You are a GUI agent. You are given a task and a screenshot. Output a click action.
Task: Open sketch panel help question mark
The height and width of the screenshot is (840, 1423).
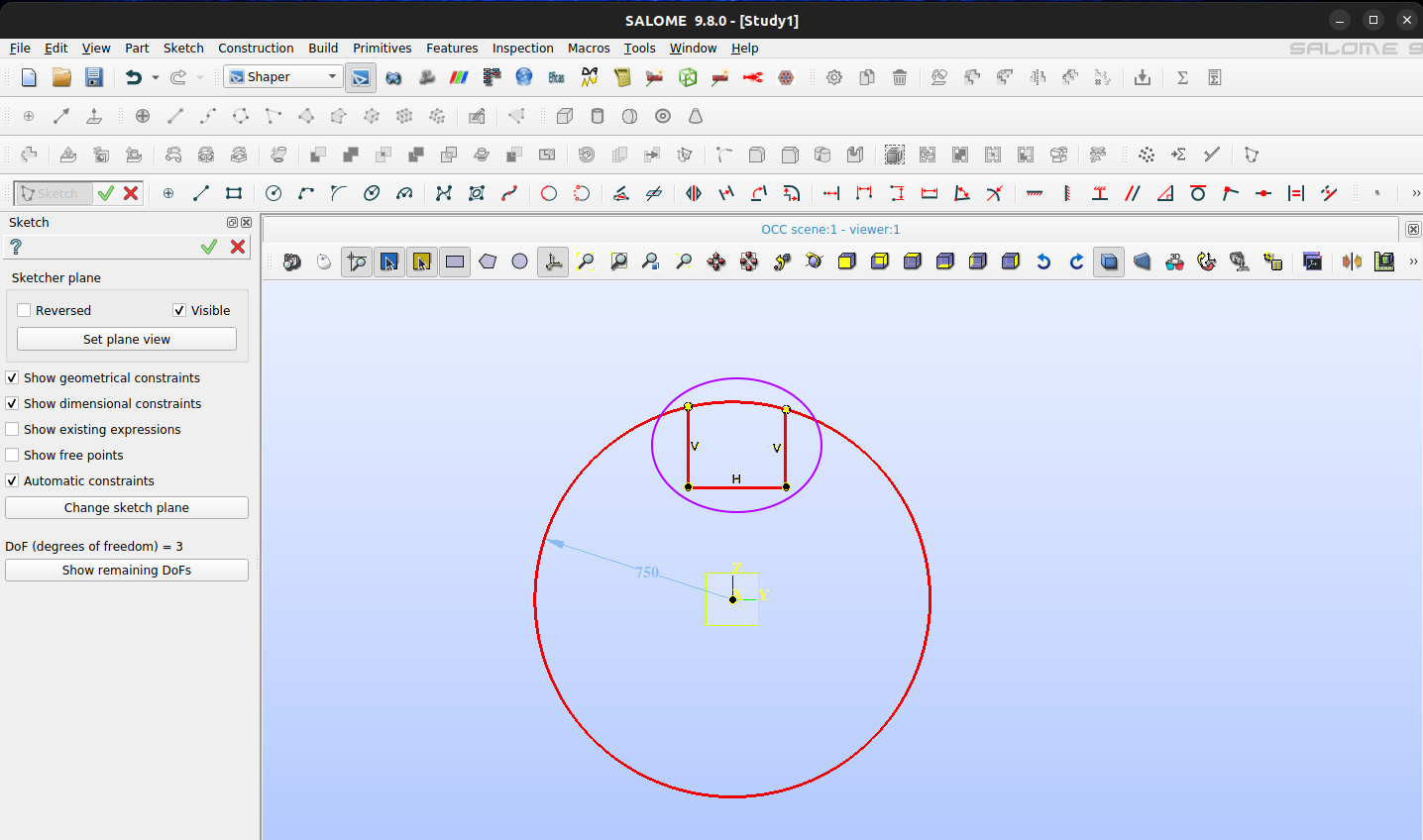pos(16,247)
